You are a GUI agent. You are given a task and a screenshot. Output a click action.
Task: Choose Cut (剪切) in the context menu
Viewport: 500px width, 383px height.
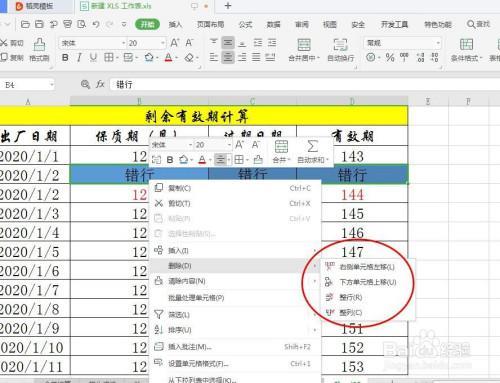[x=235, y=203]
